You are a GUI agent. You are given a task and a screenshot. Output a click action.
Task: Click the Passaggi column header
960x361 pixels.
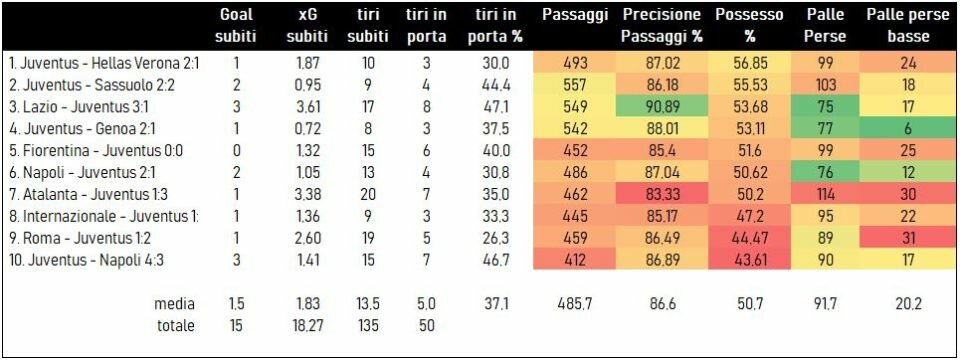click(x=575, y=15)
